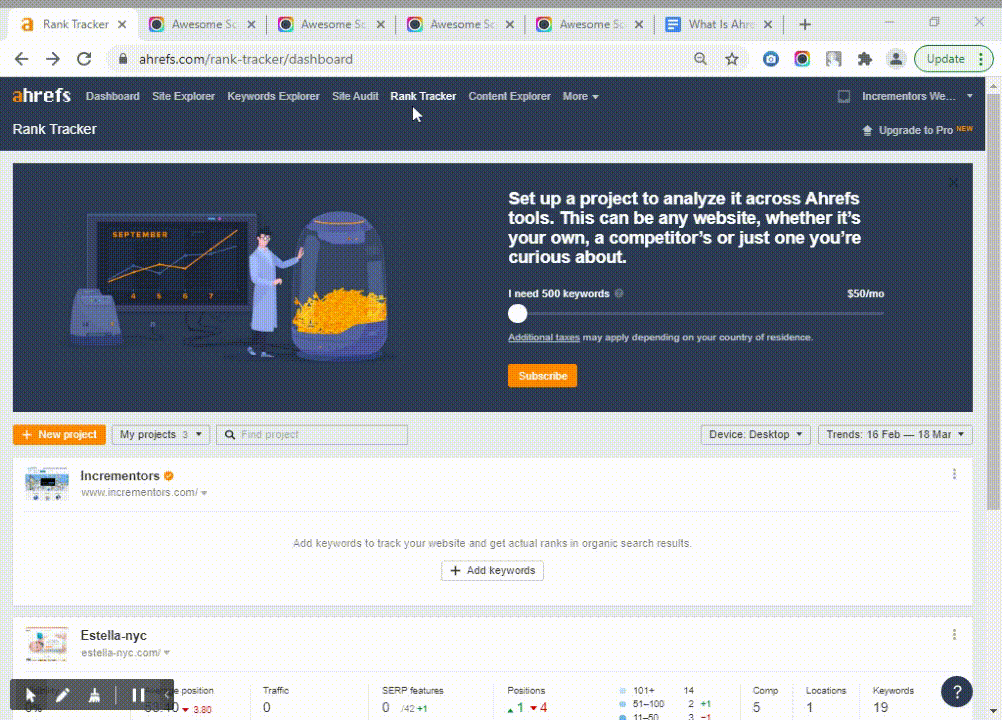
Task: Open Estella-nyc project three-dot menu
Action: [954, 634]
